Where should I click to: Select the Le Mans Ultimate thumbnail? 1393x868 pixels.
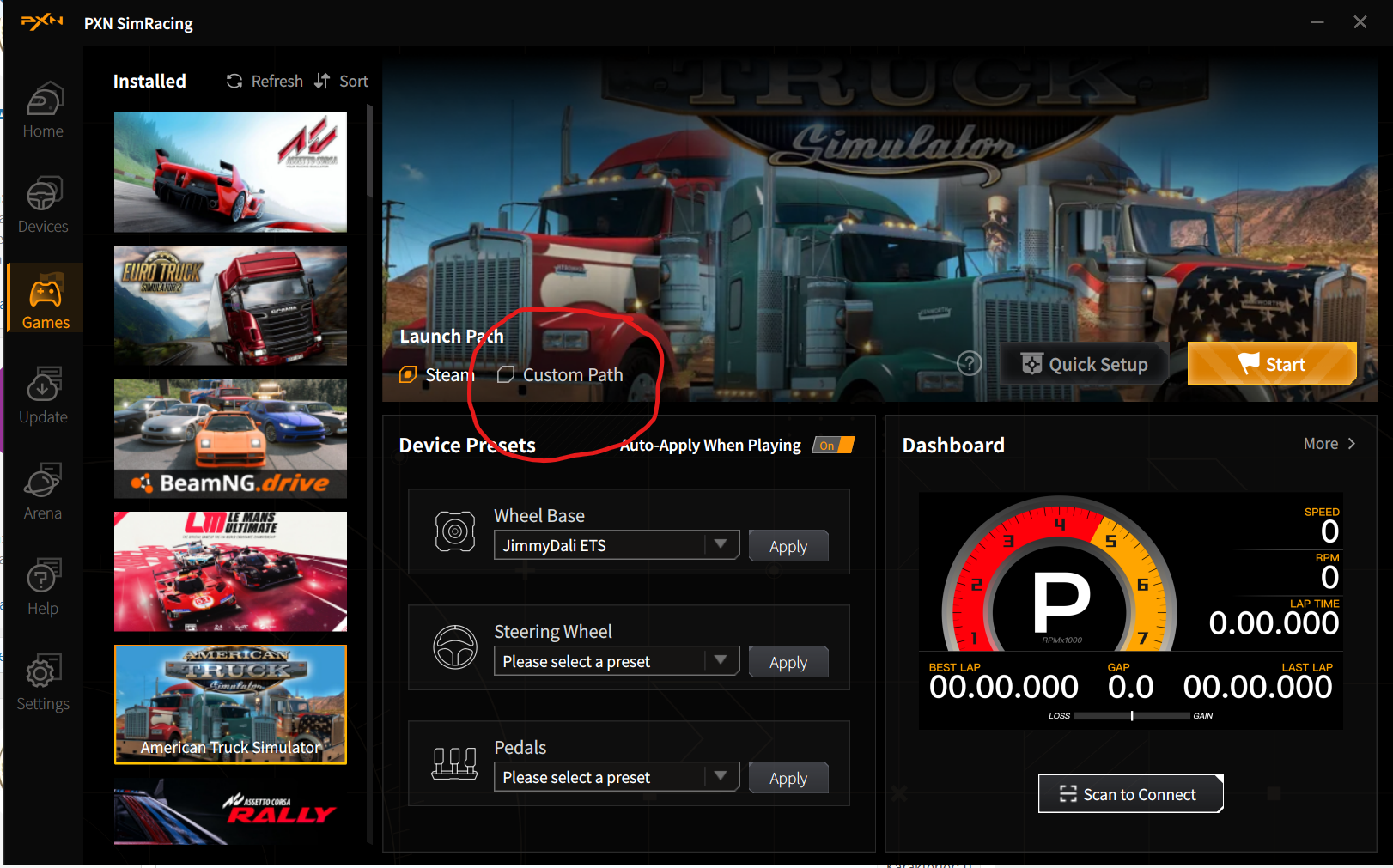click(x=230, y=572)
